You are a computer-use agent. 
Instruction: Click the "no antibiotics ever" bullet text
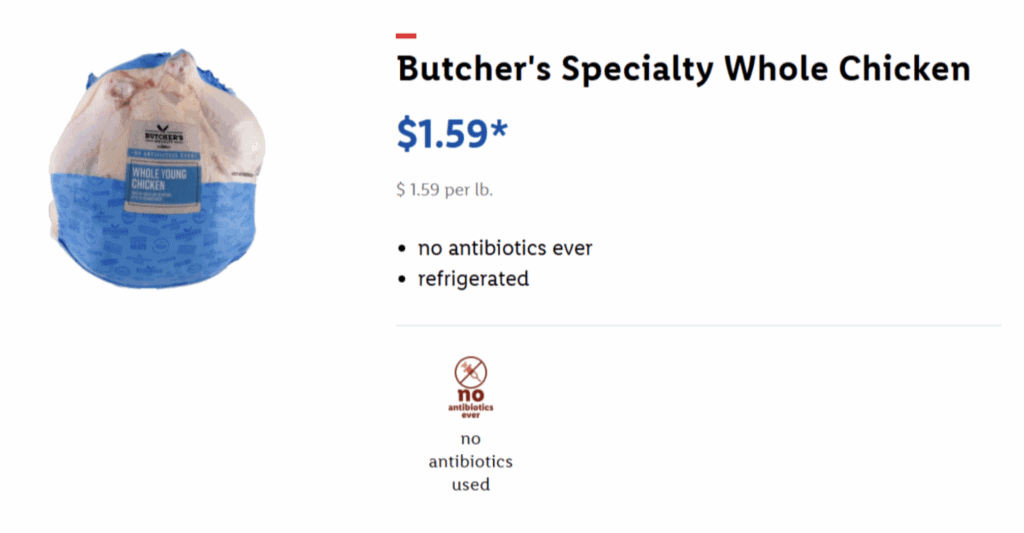[x=505, y=248]
